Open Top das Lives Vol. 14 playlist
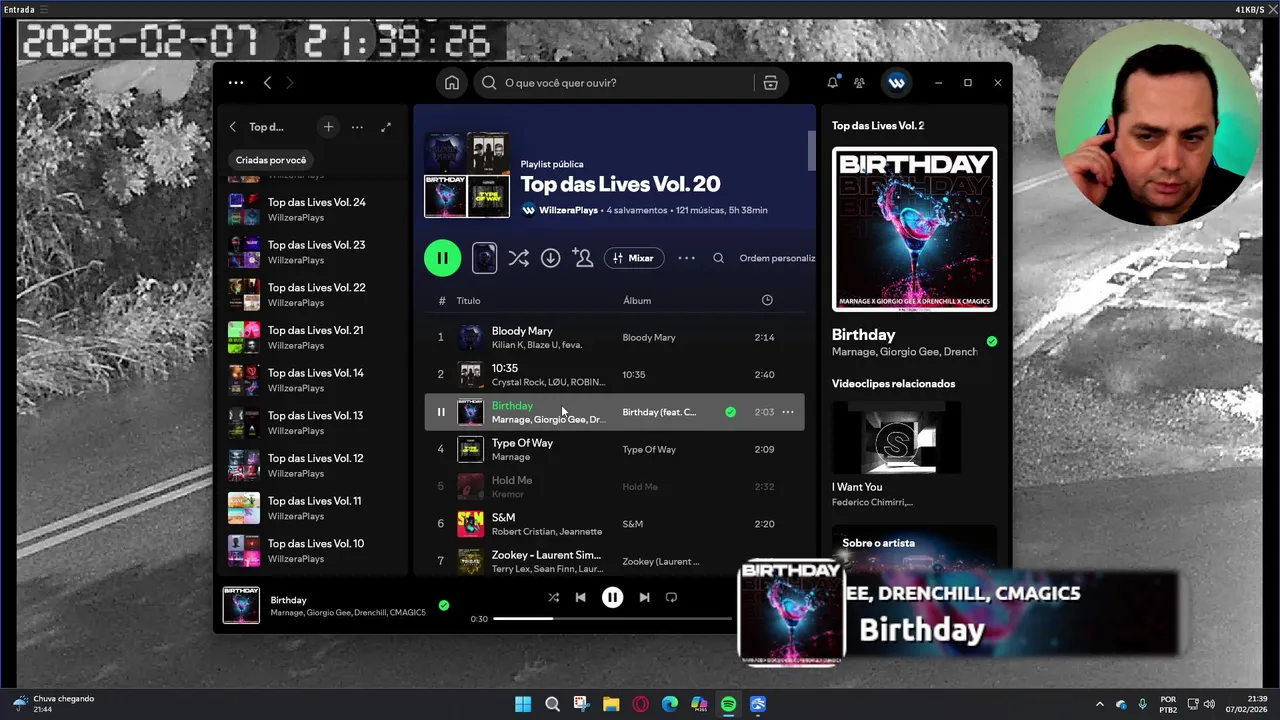Screen dimensions: 1280x720 tap(313, 380)
